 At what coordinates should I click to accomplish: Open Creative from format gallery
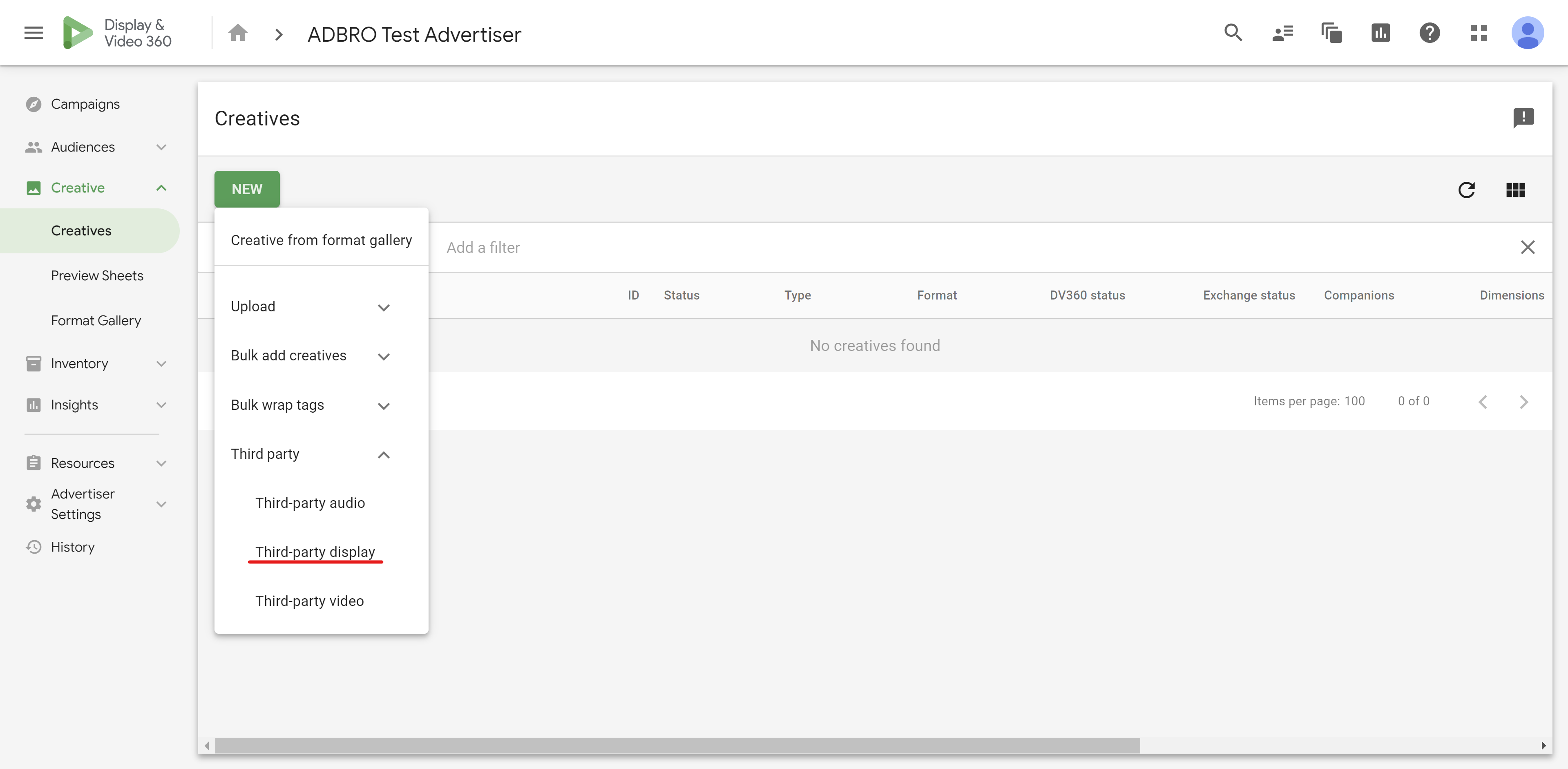coord(322,240)
